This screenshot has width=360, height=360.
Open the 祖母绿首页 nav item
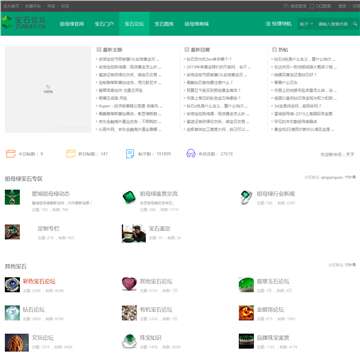pyautogui.click(x=72, y=24)
